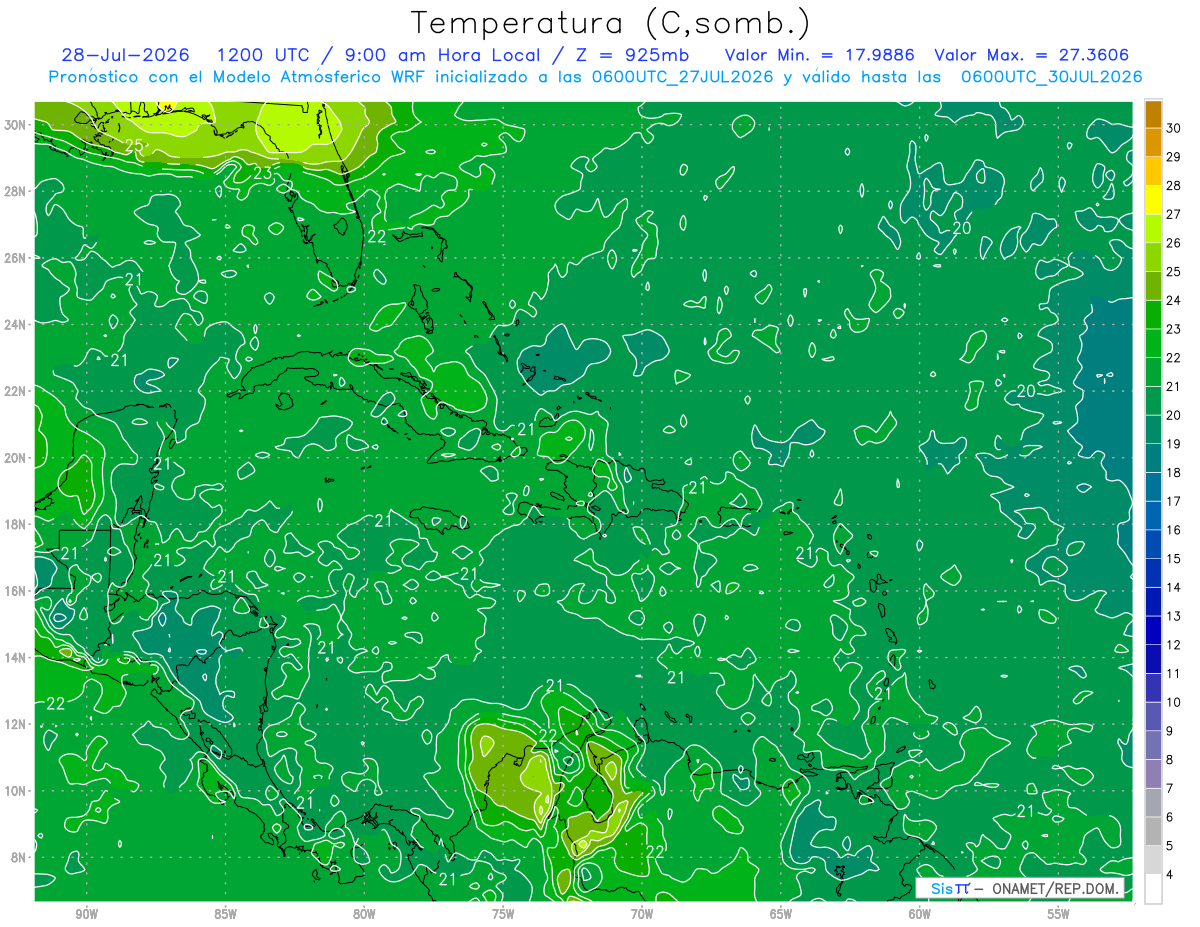Pick the white swatch below 4 on scale
This screenshot has height=927, width=1200.
(x=1153, y=889)
